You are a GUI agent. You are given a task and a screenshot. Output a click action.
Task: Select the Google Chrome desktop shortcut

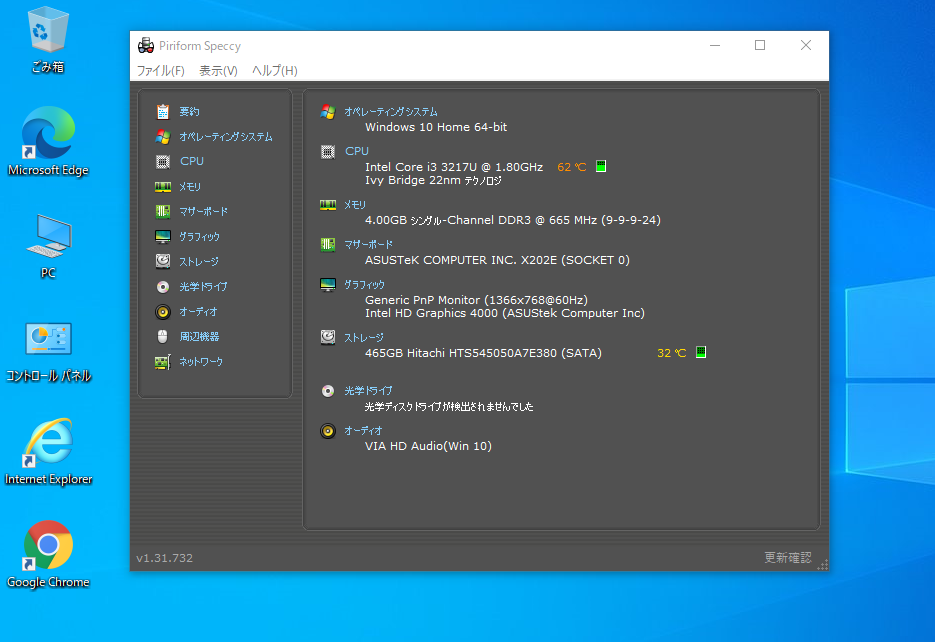point(48,554)
